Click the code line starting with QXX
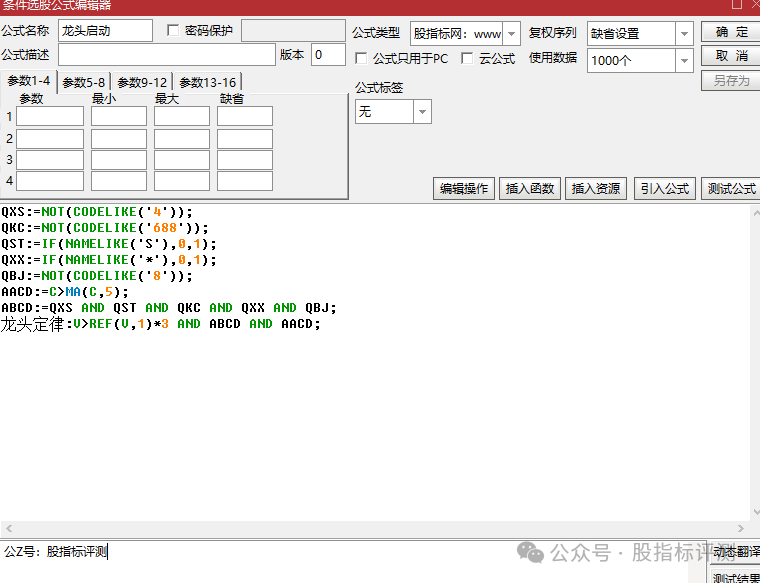The height and width of the screenshot is (583, 760). (x=109, y=260)
